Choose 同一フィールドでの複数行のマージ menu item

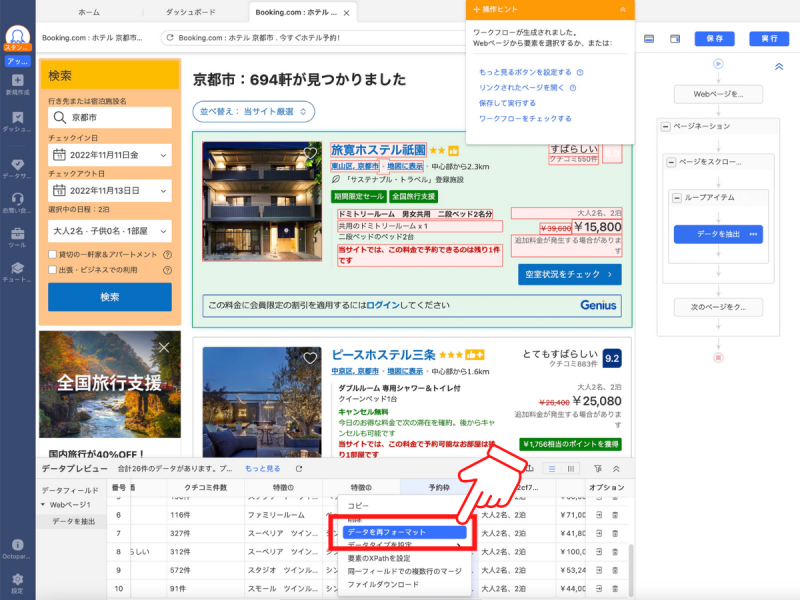404,571
